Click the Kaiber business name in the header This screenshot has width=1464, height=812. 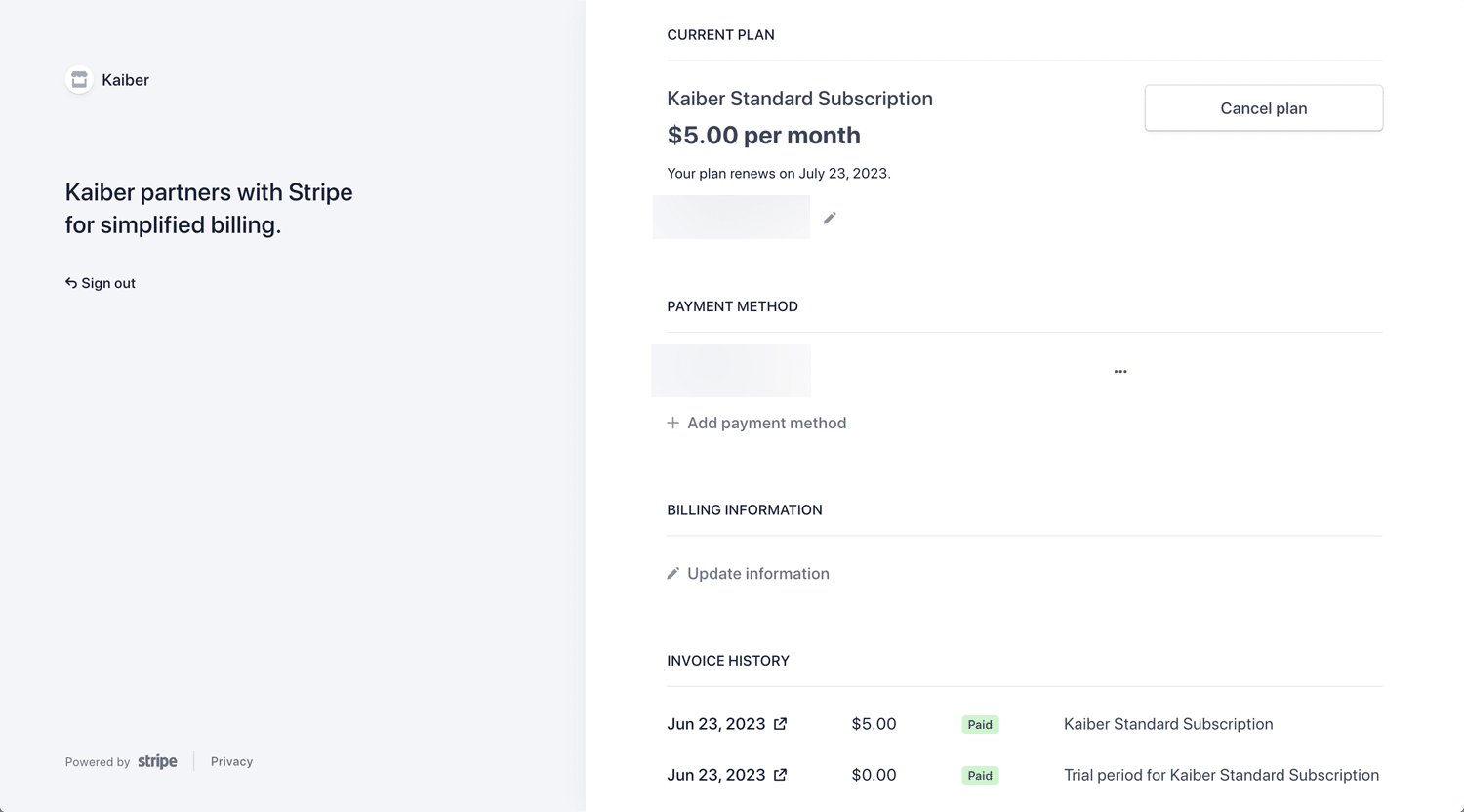click(125, 80)
